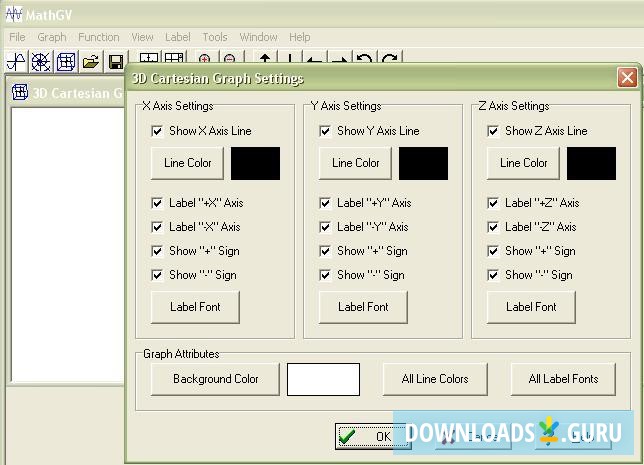Toggle Label "-Y" Axis checkbox
Image resolution: width=644 pixels, height=465 pixels.
(325, 227)
